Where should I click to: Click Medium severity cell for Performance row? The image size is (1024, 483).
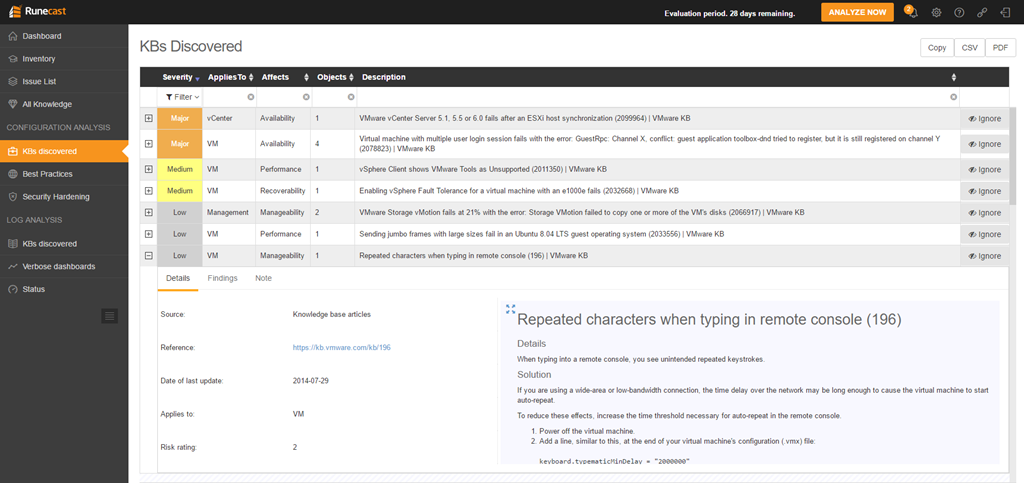180,169
